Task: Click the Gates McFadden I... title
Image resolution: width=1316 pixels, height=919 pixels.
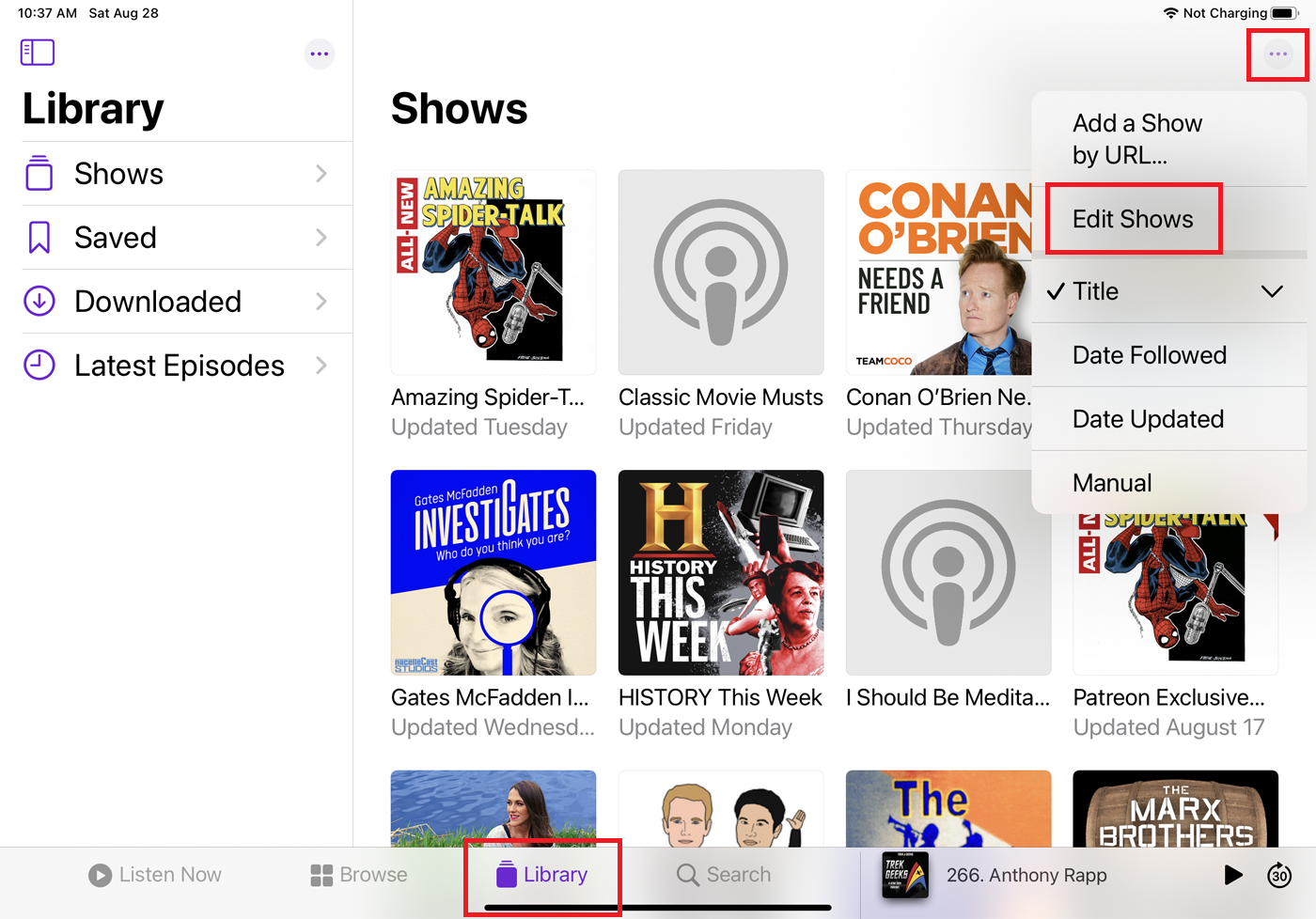Action: tap(490, 697)
